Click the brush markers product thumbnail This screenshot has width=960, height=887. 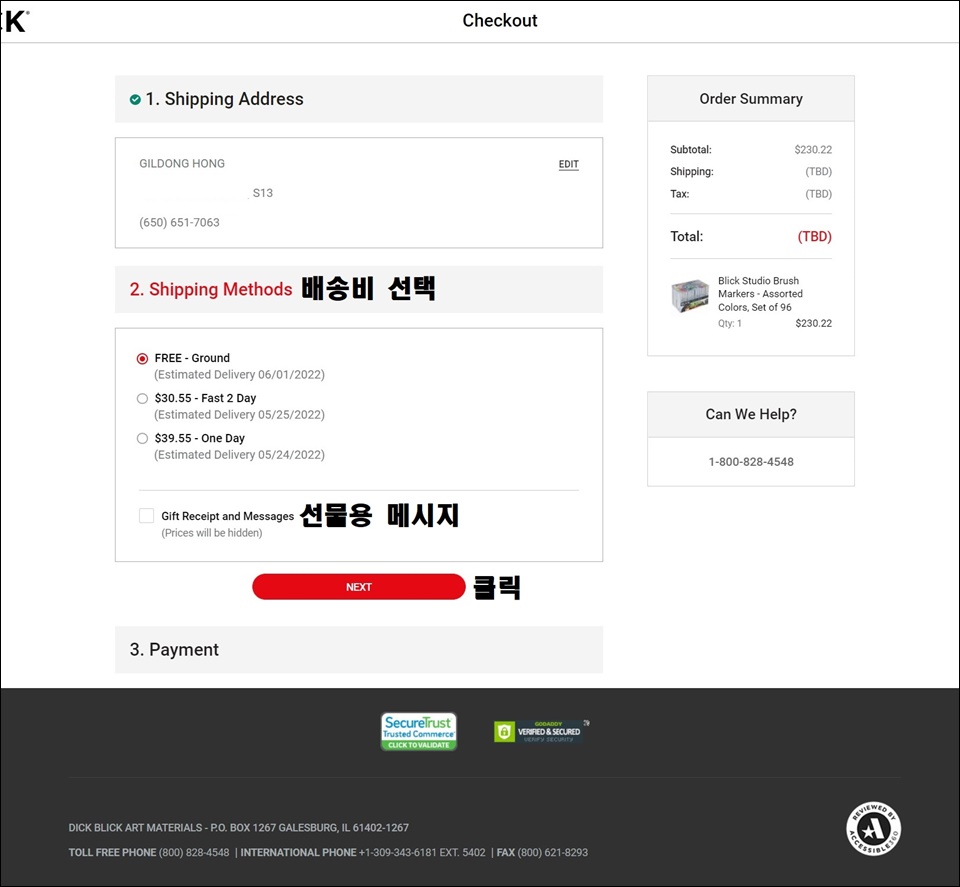(x=690, y=296)
